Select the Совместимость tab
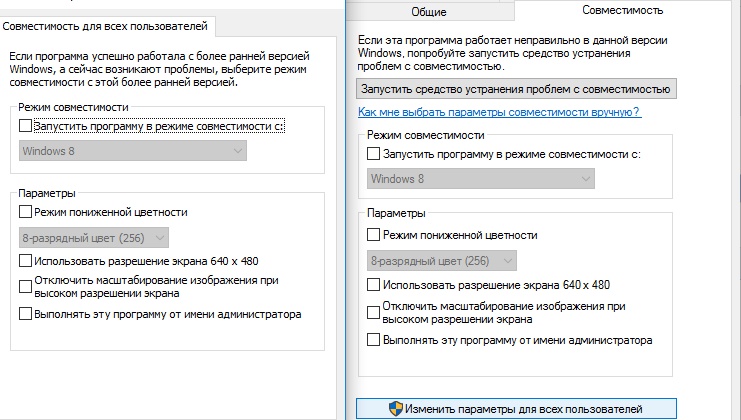The image size is (741, 420). click(x=621, y=10)
